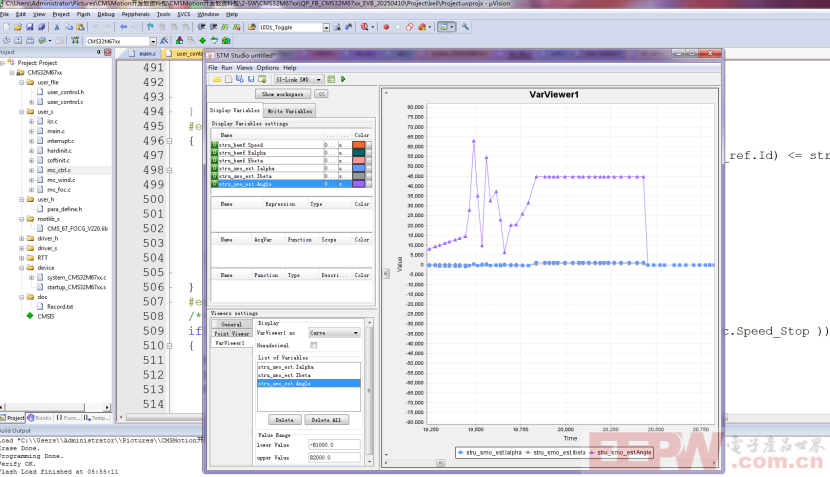Image resolution: width=830 pixels, height=477 pixels.
Task: Toggle the green D marker for stru_smo_est.Ialpha
Action: click(214, 168)
